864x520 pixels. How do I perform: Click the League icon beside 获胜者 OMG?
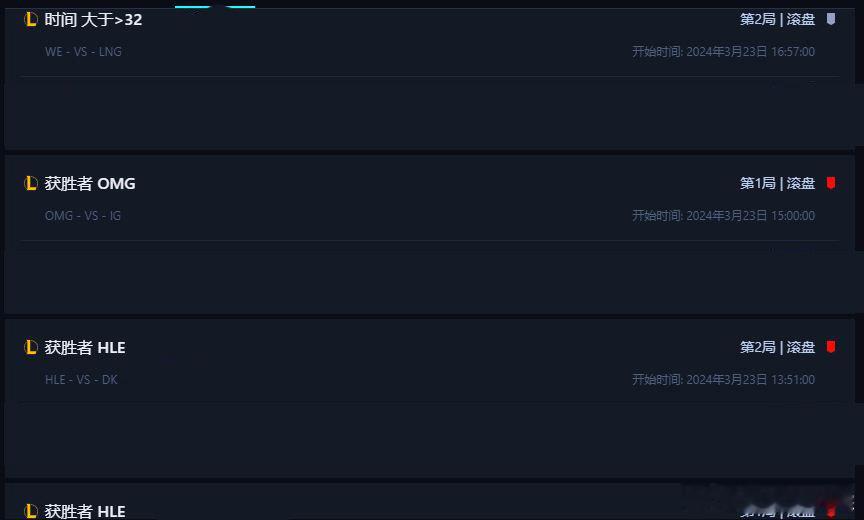pyautogui.click(x=31, y=183)
